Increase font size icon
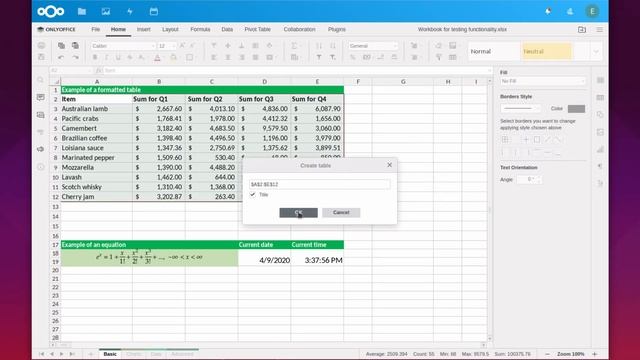 pos(182,46)
